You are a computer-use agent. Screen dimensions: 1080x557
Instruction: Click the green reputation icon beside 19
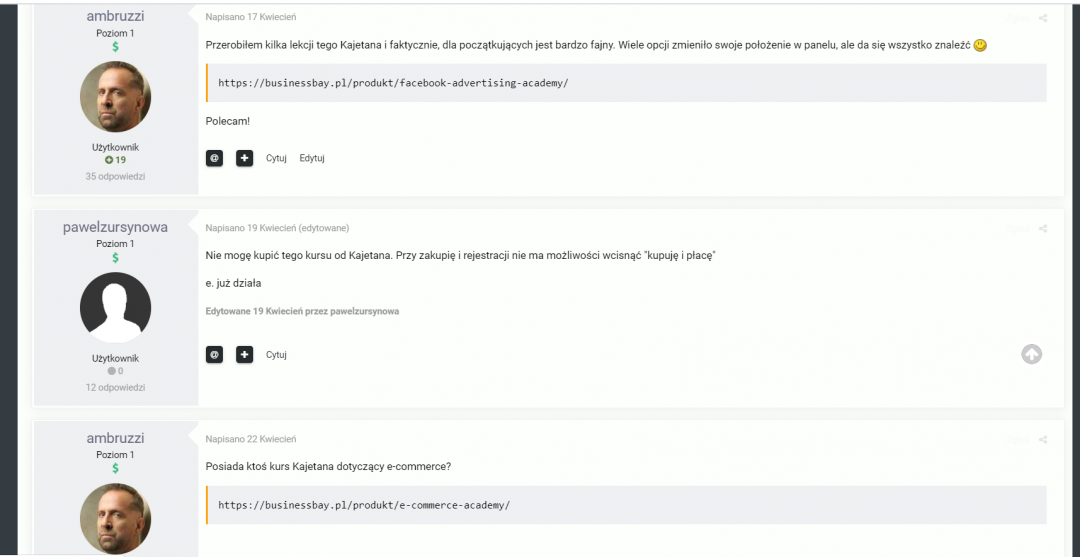[109, 160]
